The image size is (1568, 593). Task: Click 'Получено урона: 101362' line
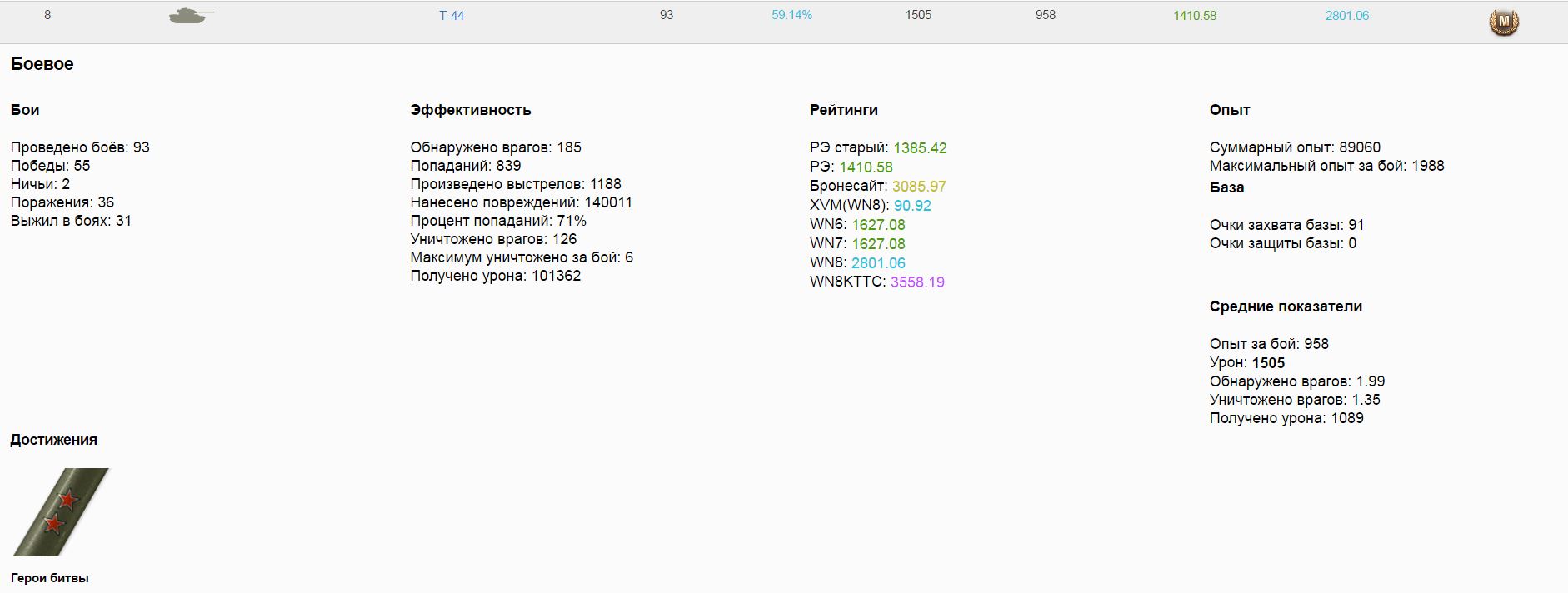[496, 276]
